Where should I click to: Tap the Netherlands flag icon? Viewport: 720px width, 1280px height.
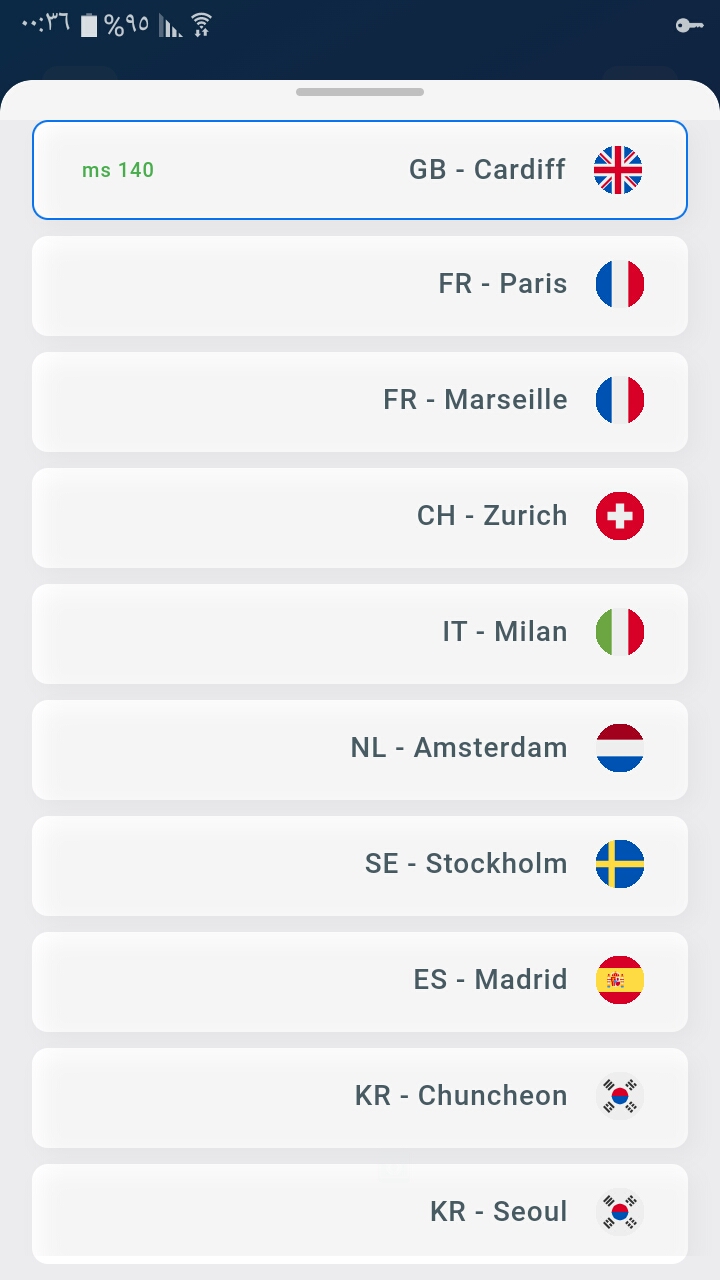coord(620,748)
